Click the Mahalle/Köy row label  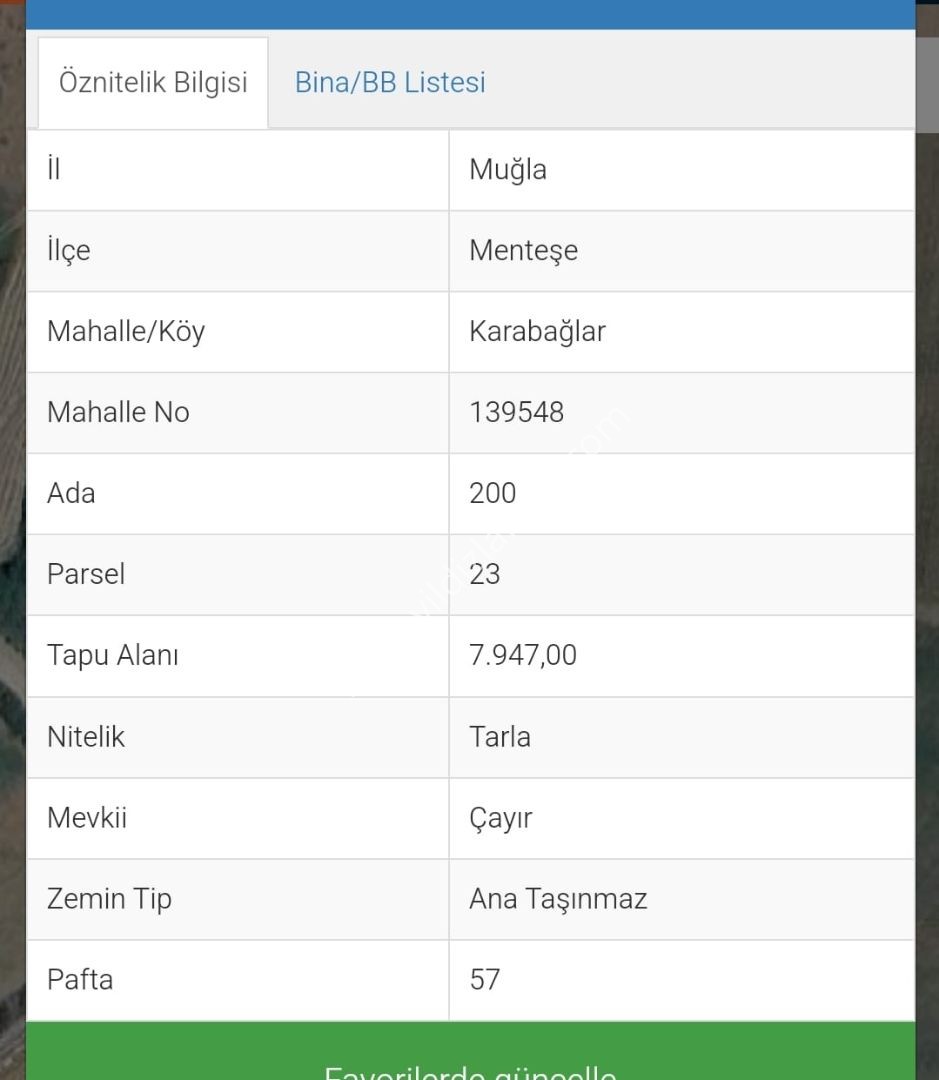coord(126,331)
